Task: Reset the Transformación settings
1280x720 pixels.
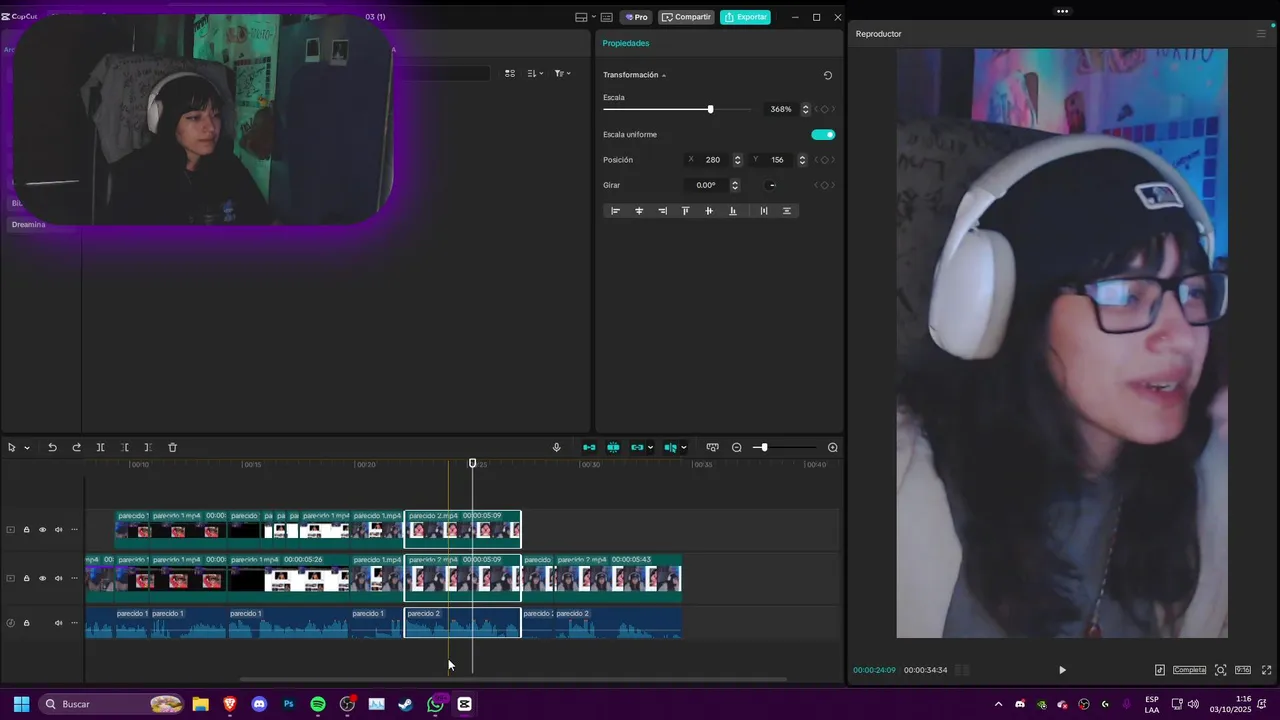Action: pos(827,75)
